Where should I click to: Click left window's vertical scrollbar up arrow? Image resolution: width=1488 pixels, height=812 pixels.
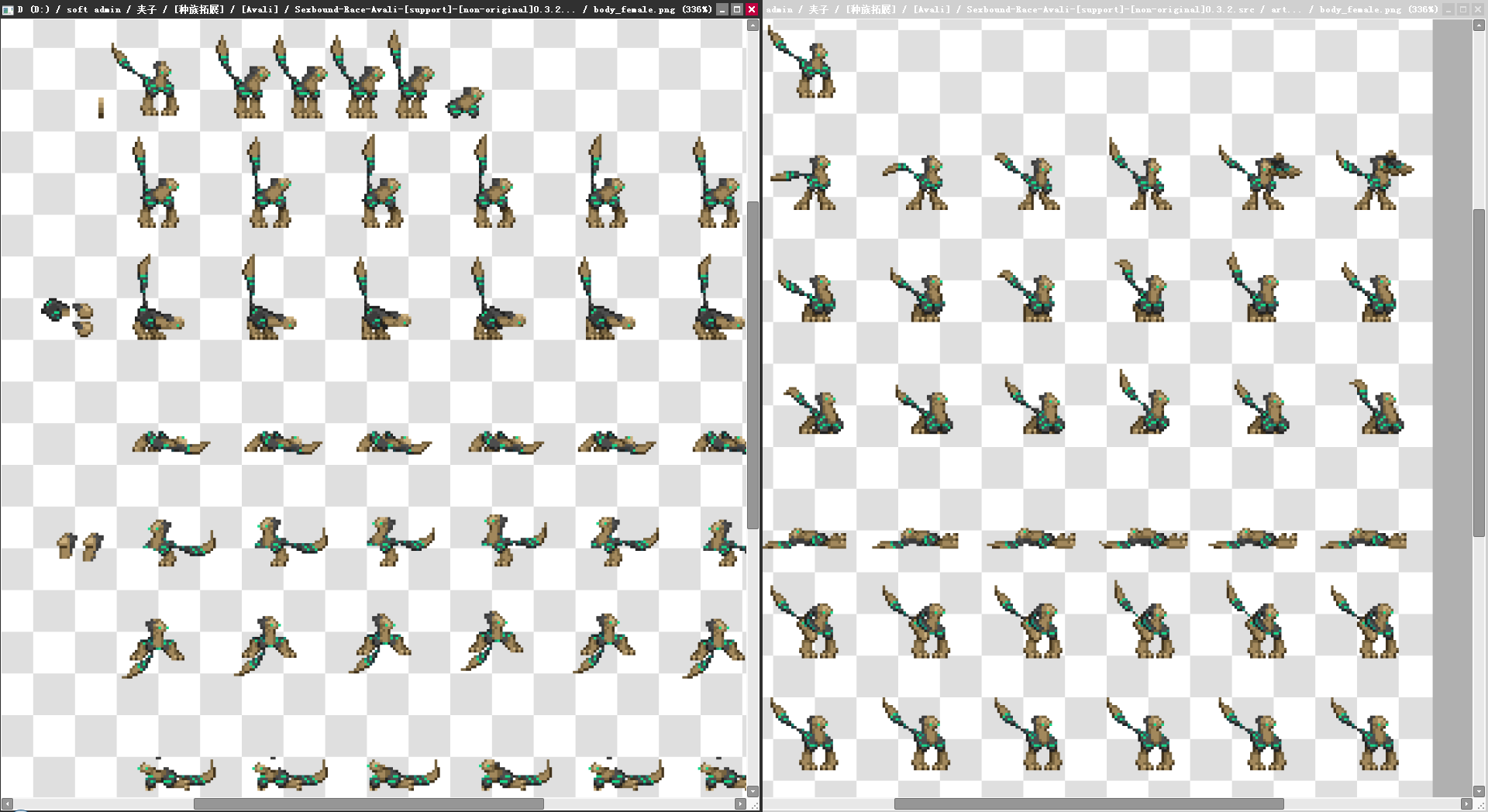[753, 26]
